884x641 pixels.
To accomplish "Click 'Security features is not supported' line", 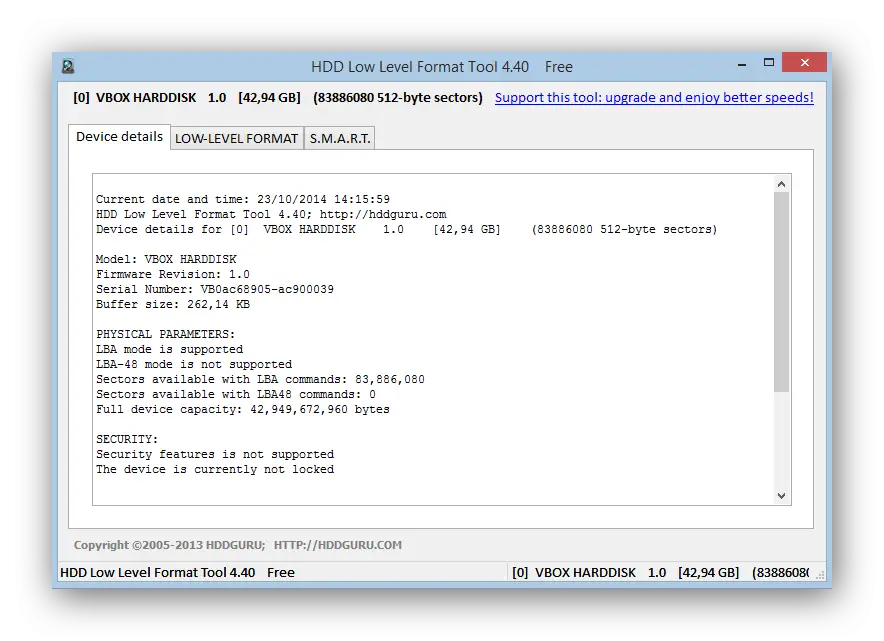I will click(215, 454).
